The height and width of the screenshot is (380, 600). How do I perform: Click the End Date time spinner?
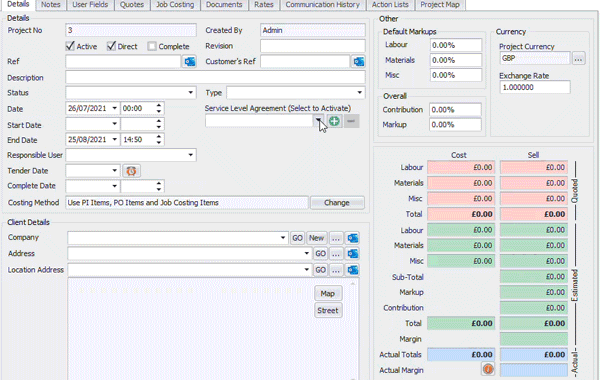[159, 140]
